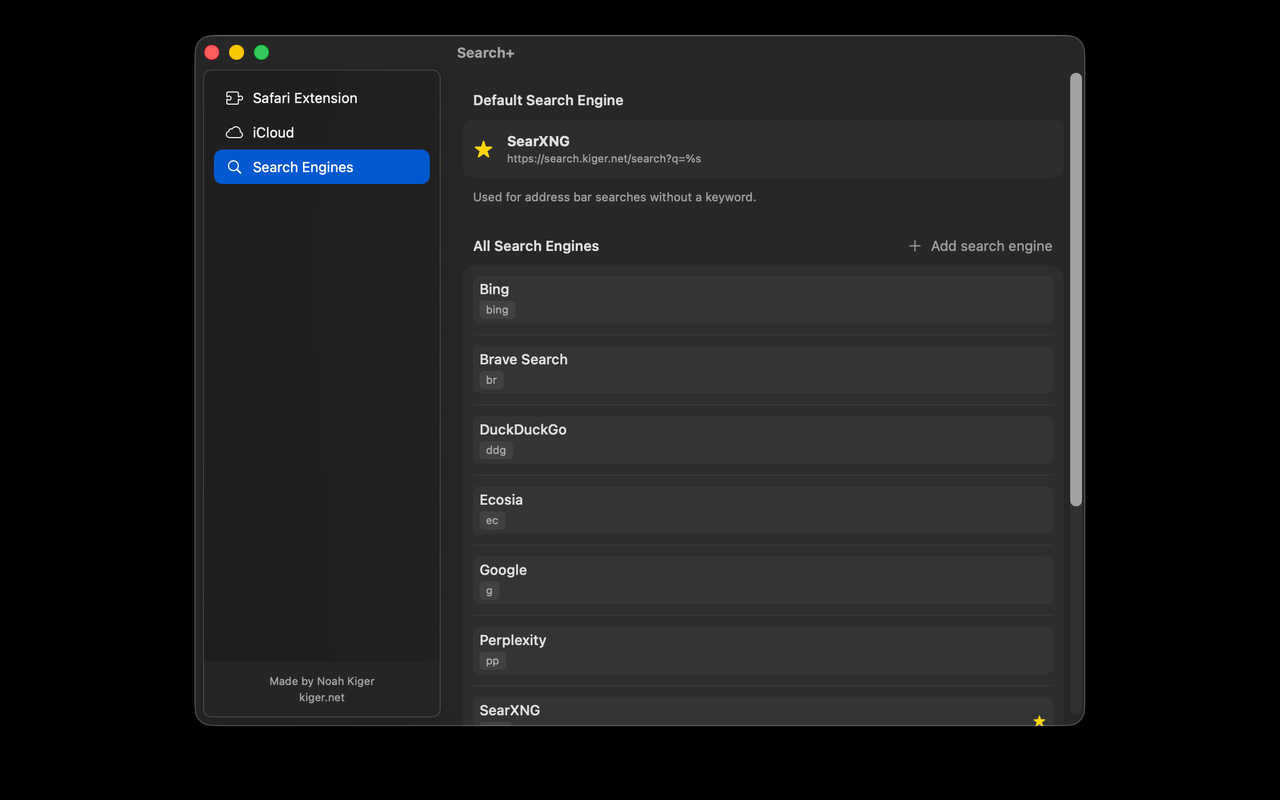Click the 'bing' keyword tag
Screen dimensions: 1280x800
pos(497,310)
